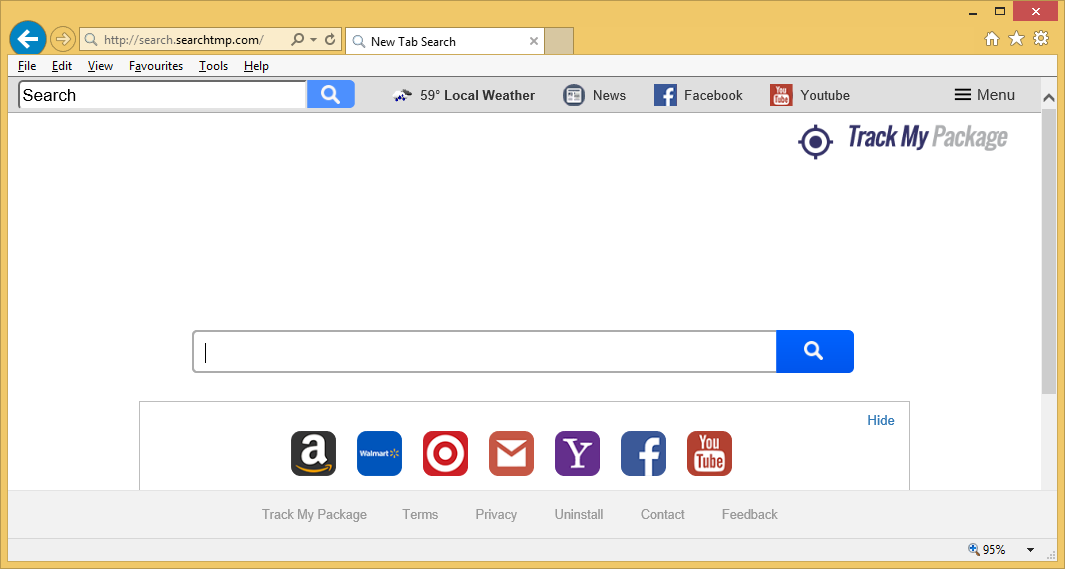Open the Target shortcut icon

coord(445,454)
